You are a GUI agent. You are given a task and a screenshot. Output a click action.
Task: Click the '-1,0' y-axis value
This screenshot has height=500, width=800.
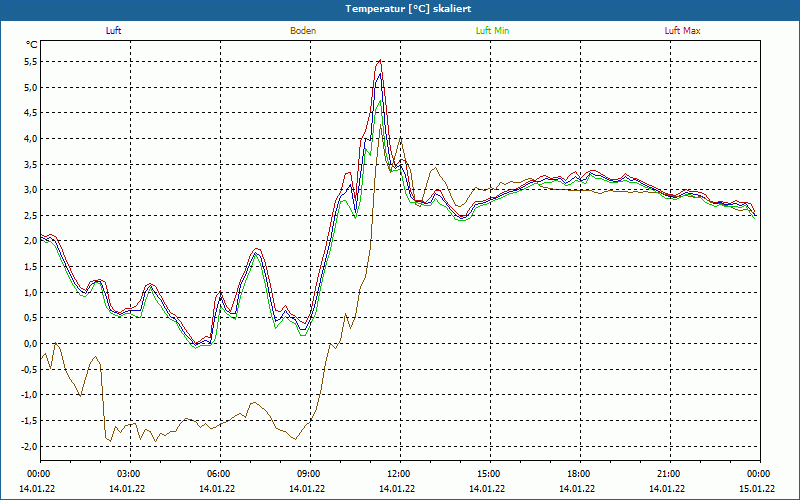30,395
